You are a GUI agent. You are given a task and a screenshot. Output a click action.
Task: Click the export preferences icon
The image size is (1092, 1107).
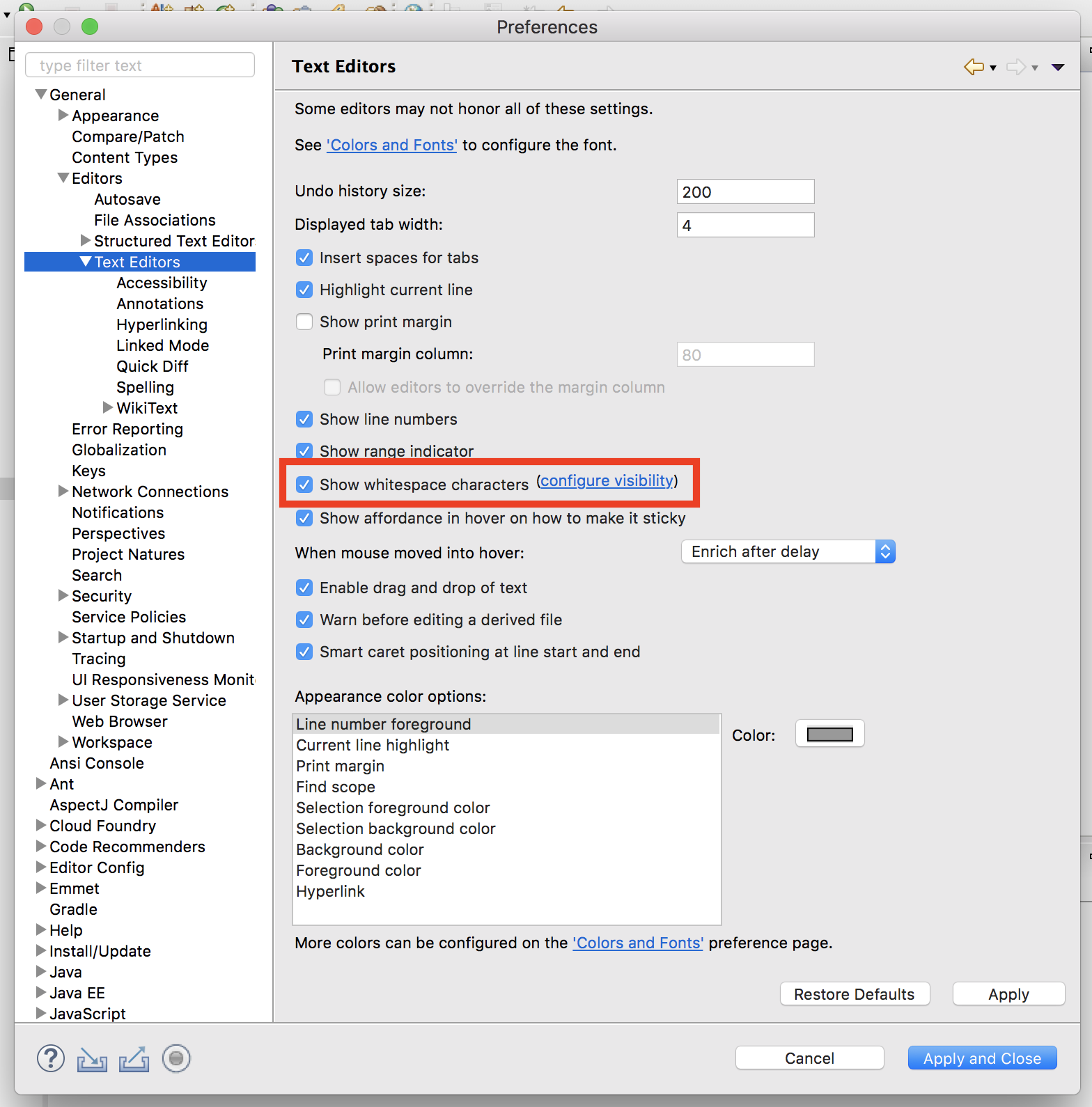coord(134,1059)
